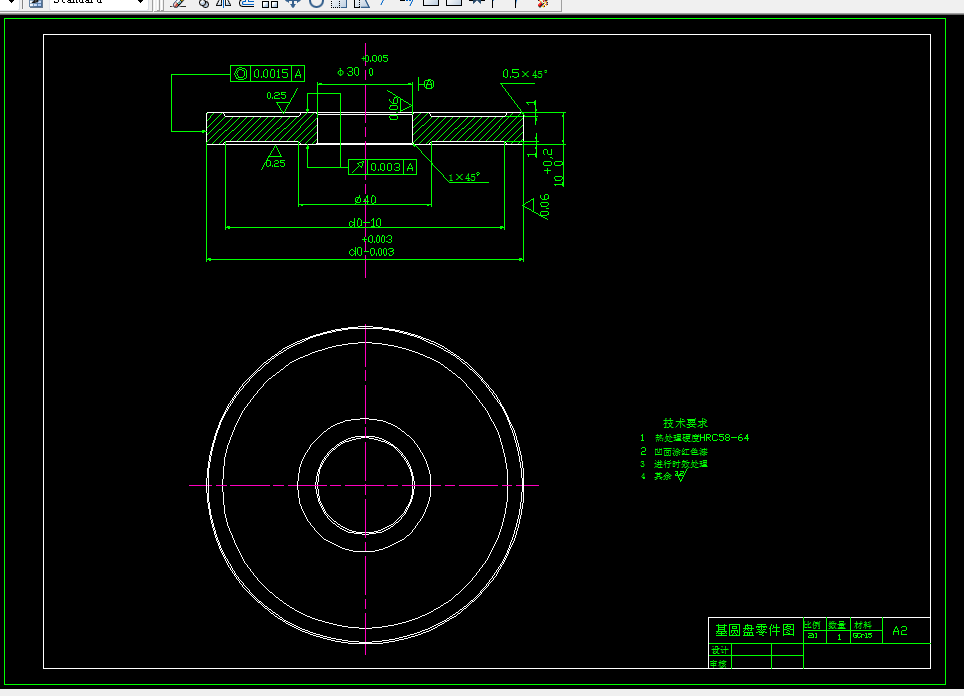Select the 0.5×45° chamfer annotation
This screenshot has height=696, width=964.
coord(524,74)
